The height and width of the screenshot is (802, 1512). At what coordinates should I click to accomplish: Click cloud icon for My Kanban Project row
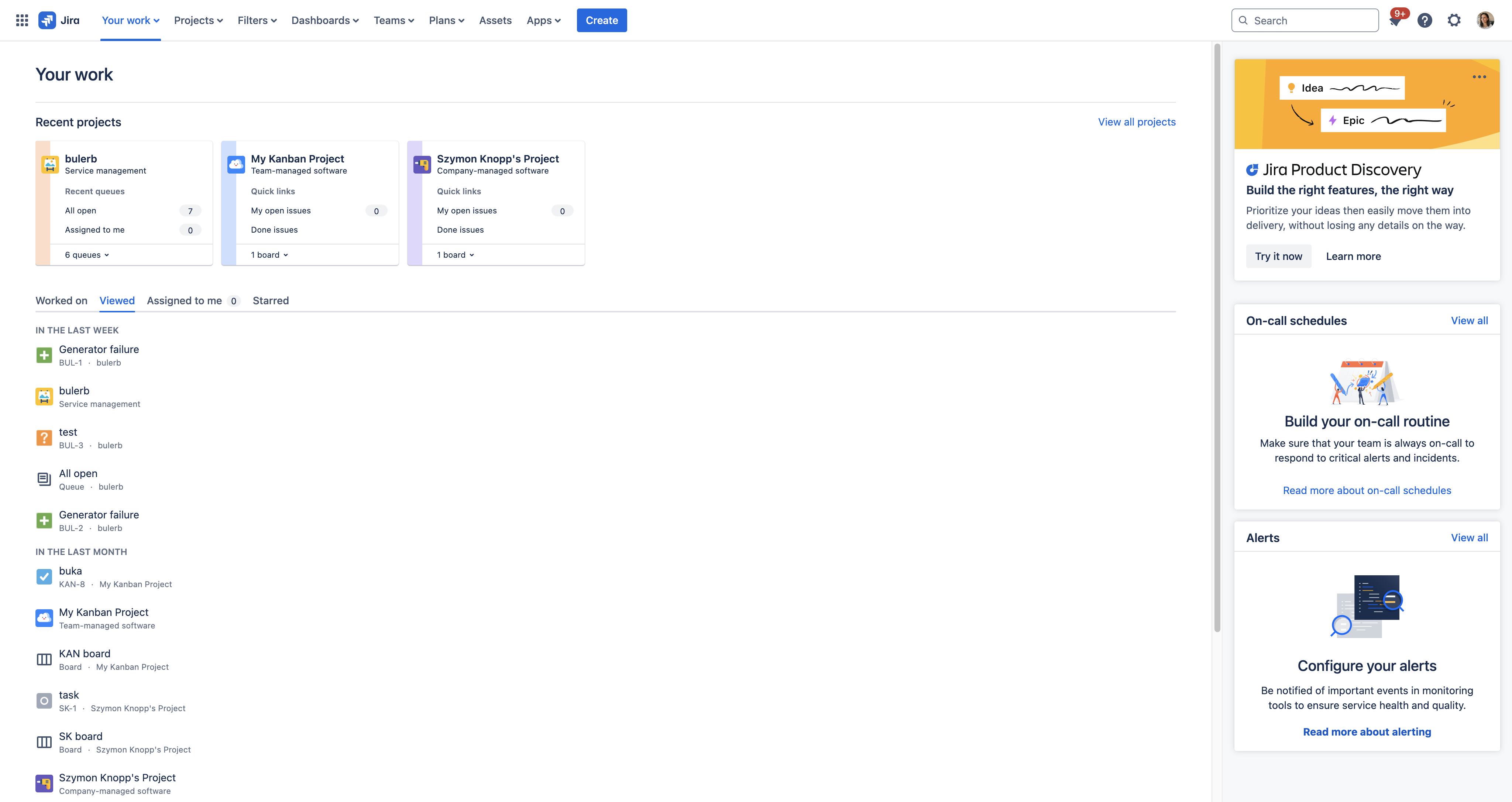coord(44,618)
